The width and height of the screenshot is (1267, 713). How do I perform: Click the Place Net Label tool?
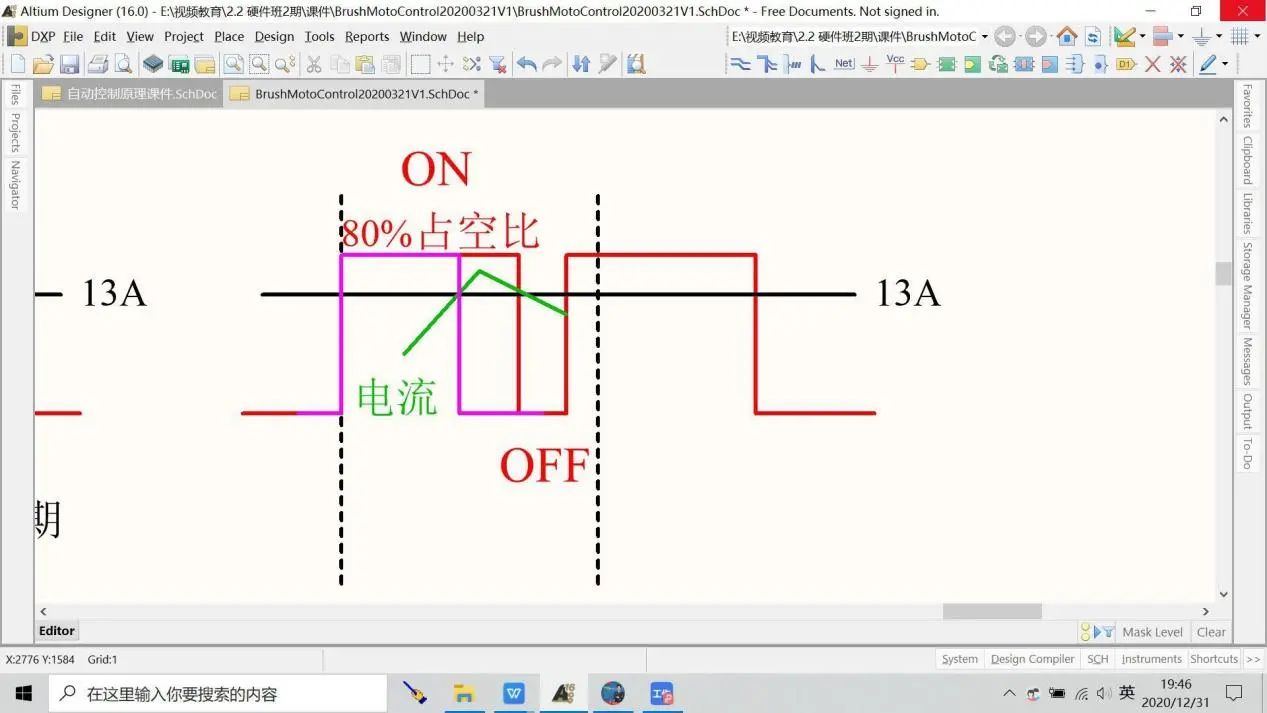[x=844, y=64]
